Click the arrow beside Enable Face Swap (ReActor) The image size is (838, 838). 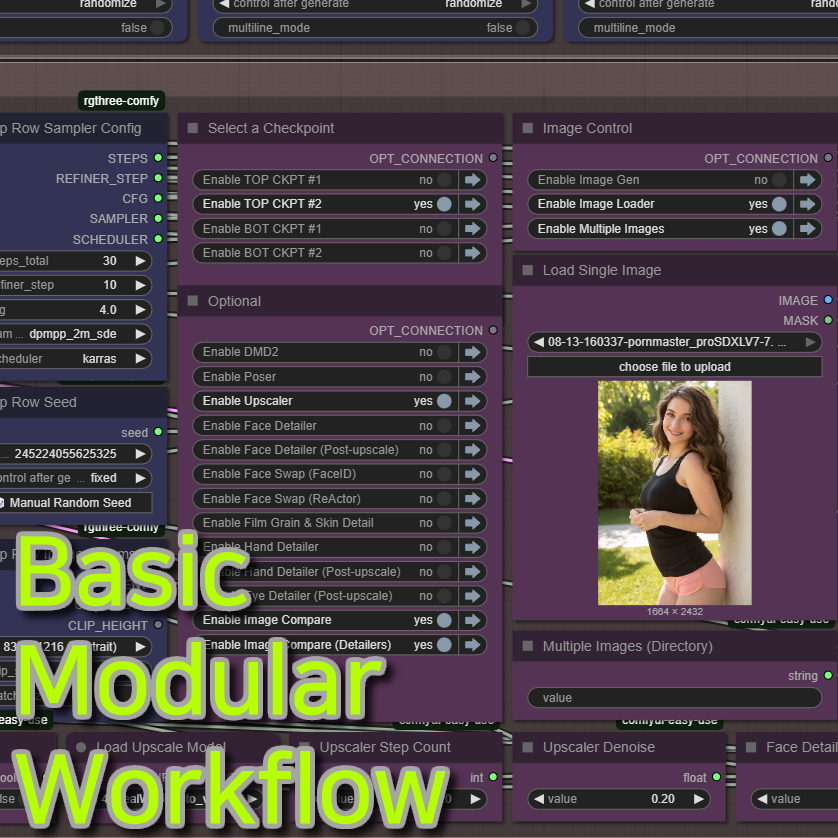472,499
